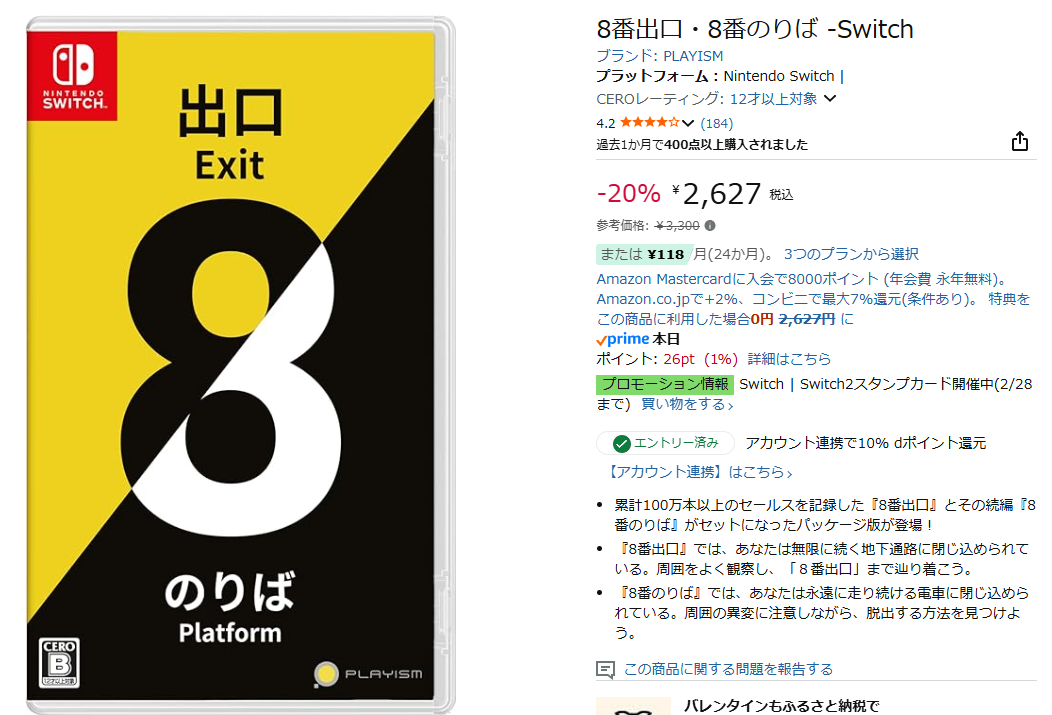Click the game box cover image
This screenshot has height=715, width=1052.
coord(240,365)
